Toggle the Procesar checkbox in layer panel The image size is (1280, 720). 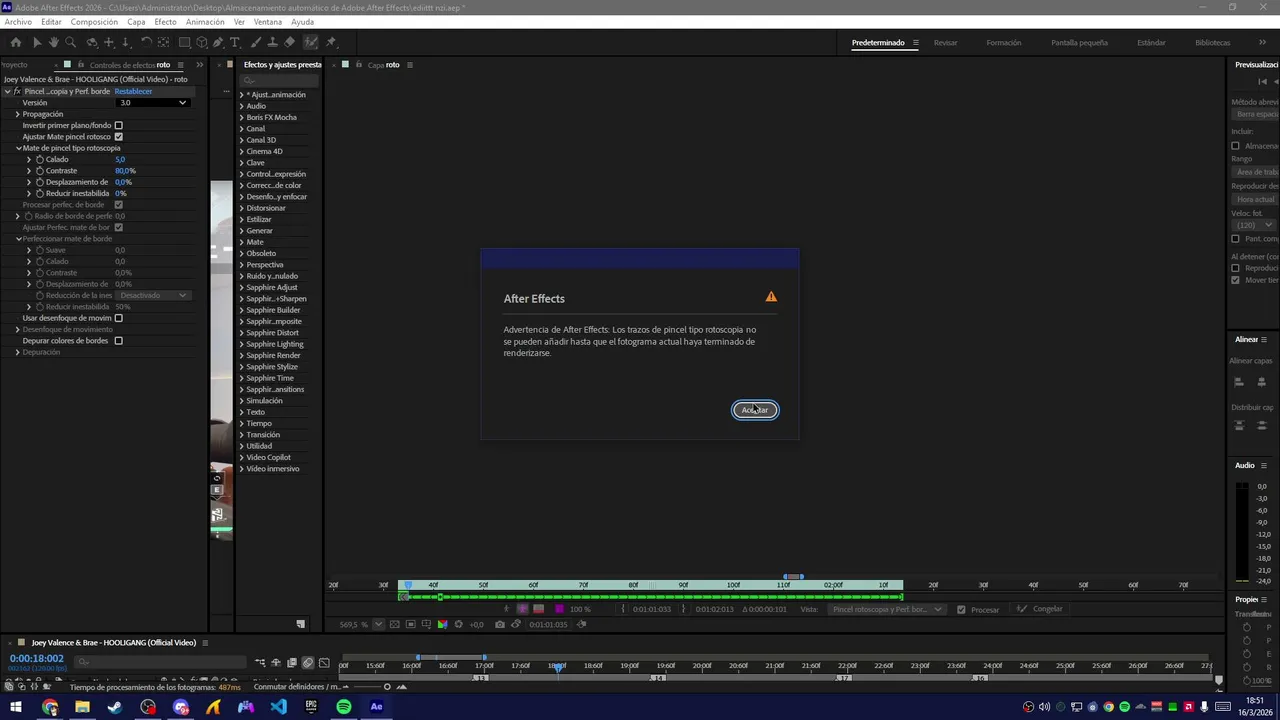click(961, 609)
